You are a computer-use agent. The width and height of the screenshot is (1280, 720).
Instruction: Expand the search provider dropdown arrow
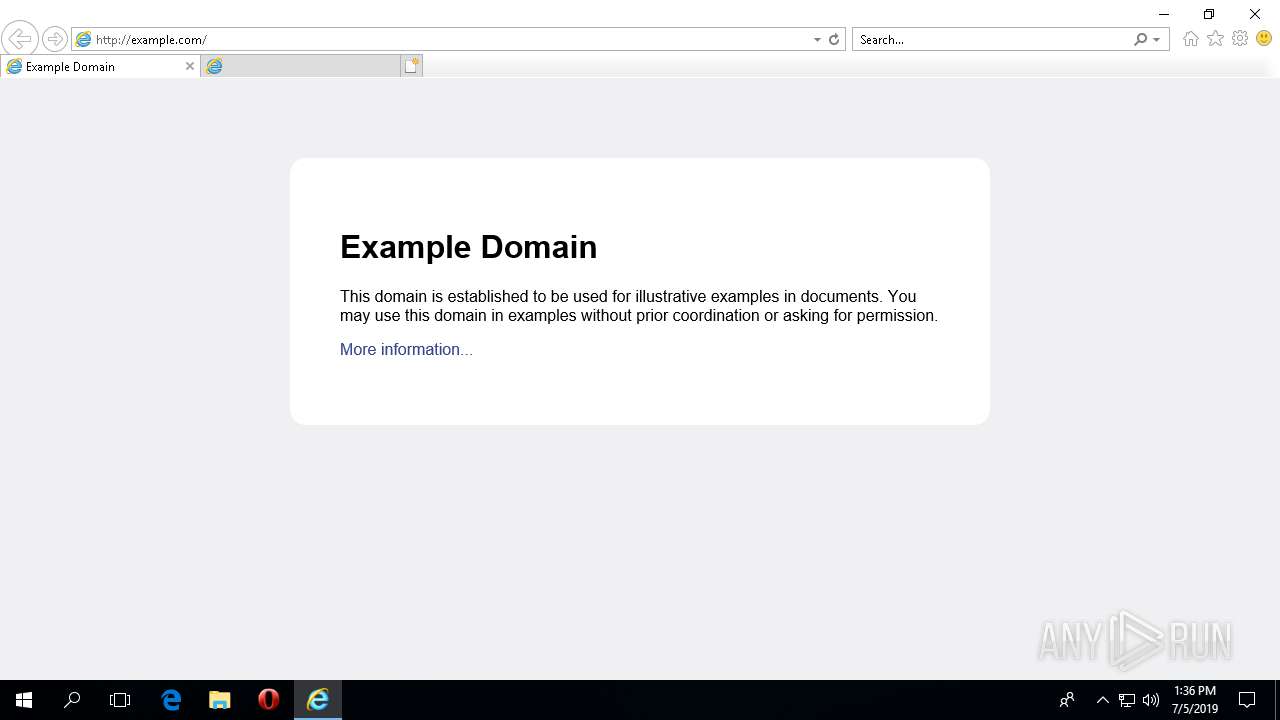coord(1157,40)
